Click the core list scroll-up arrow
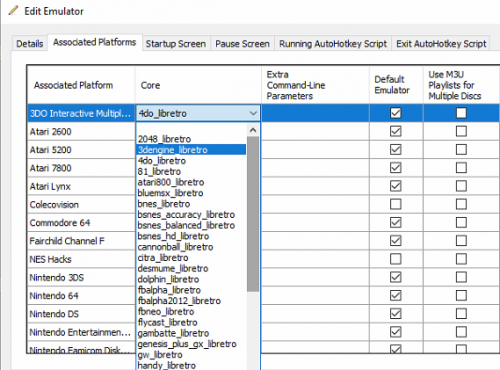This screenshot has width=500, height=370. pyautogui.click(x=253, y=130)
